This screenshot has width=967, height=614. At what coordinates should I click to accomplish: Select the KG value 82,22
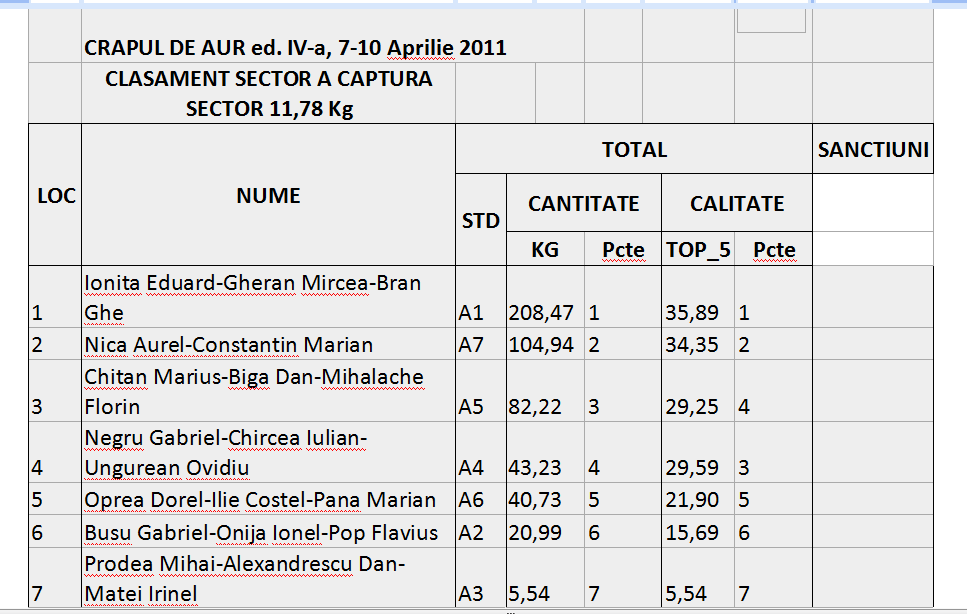point(545,407)
